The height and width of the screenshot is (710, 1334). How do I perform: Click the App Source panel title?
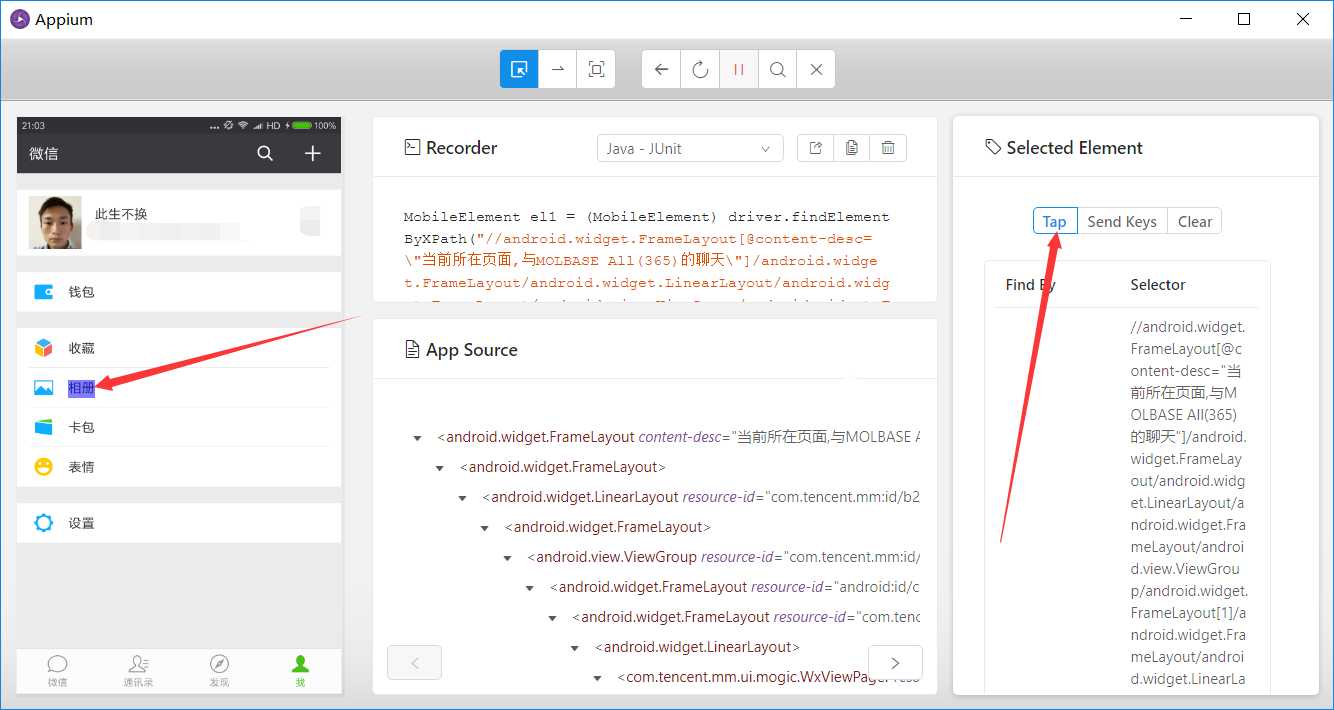(471, 350)
